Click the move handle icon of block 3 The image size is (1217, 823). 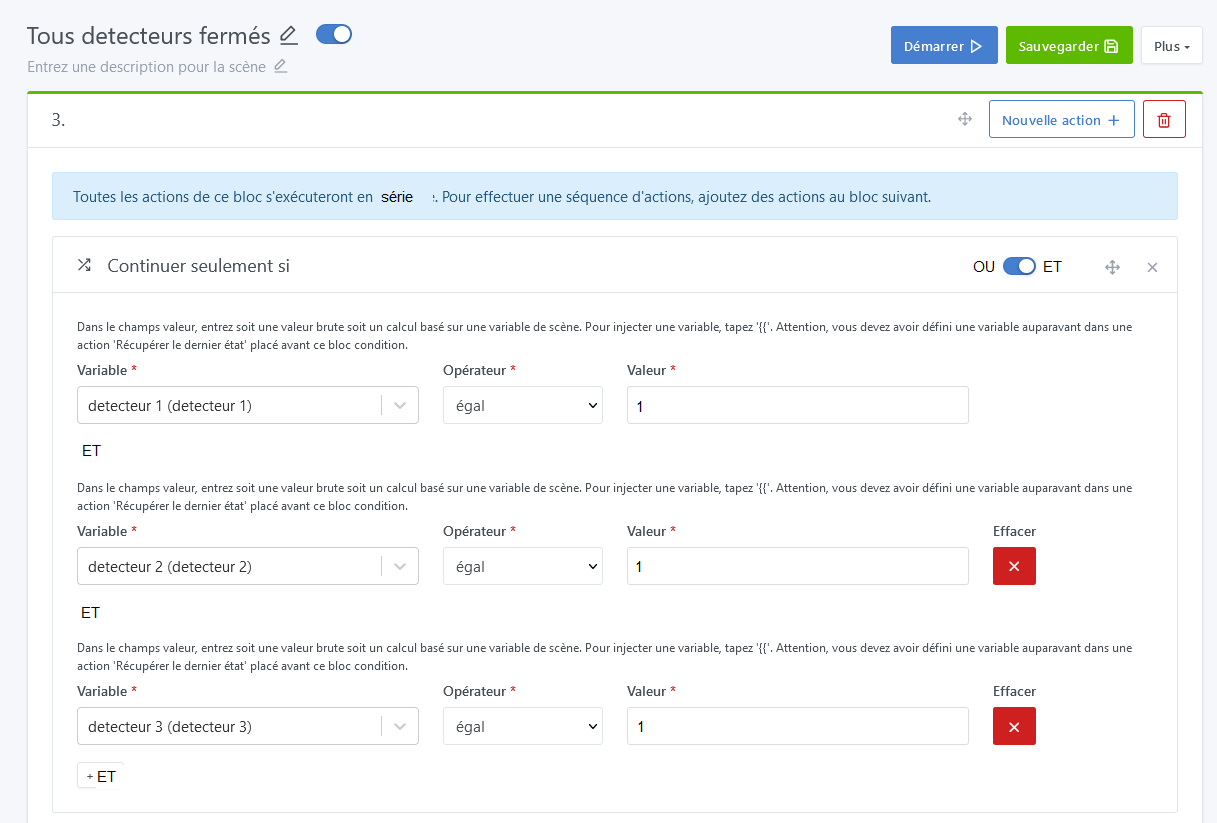pyautogui.click(x=965, y=120)
